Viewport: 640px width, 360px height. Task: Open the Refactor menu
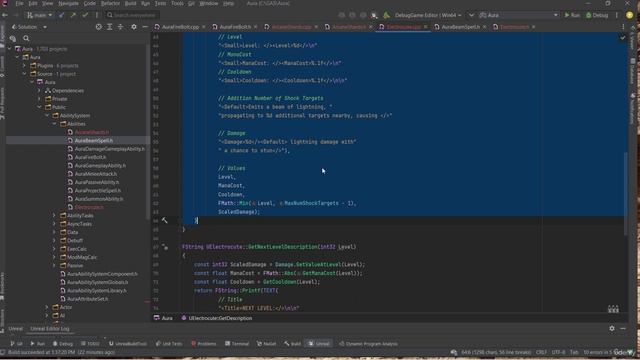[x=110, y=3]
